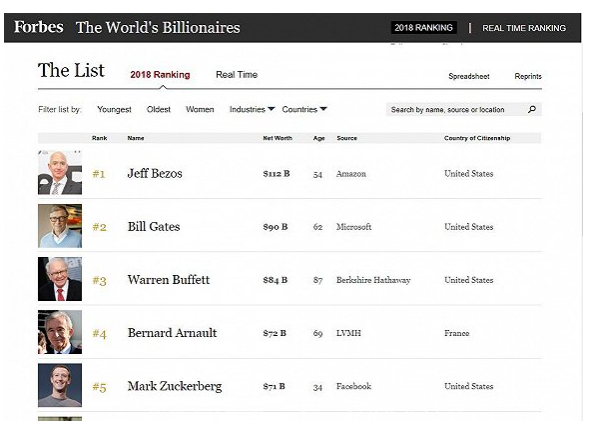Open Bill Gates profile photo
The image size is (608, 434).
[60, 226]
